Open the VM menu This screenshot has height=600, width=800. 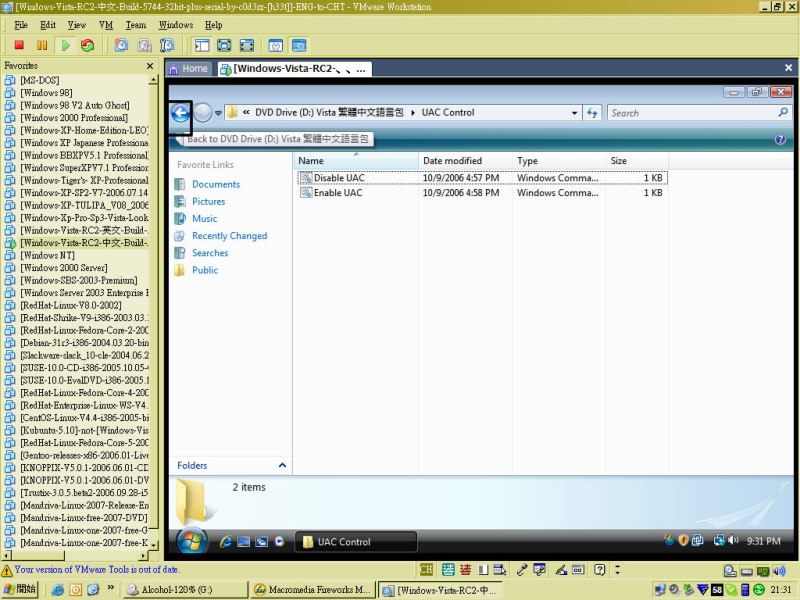click(x=106, y=24)
